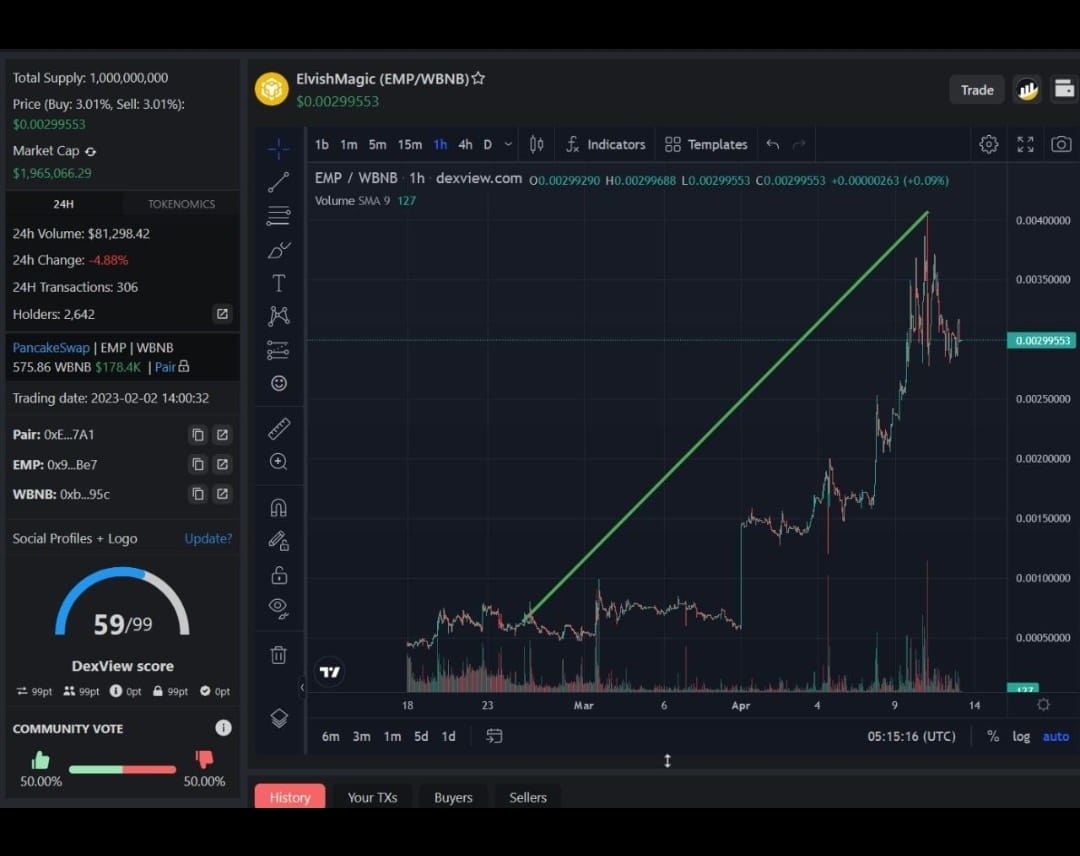
Task: Take a chart snapshot with camera icon
Action: click(x=1061, y=144)
